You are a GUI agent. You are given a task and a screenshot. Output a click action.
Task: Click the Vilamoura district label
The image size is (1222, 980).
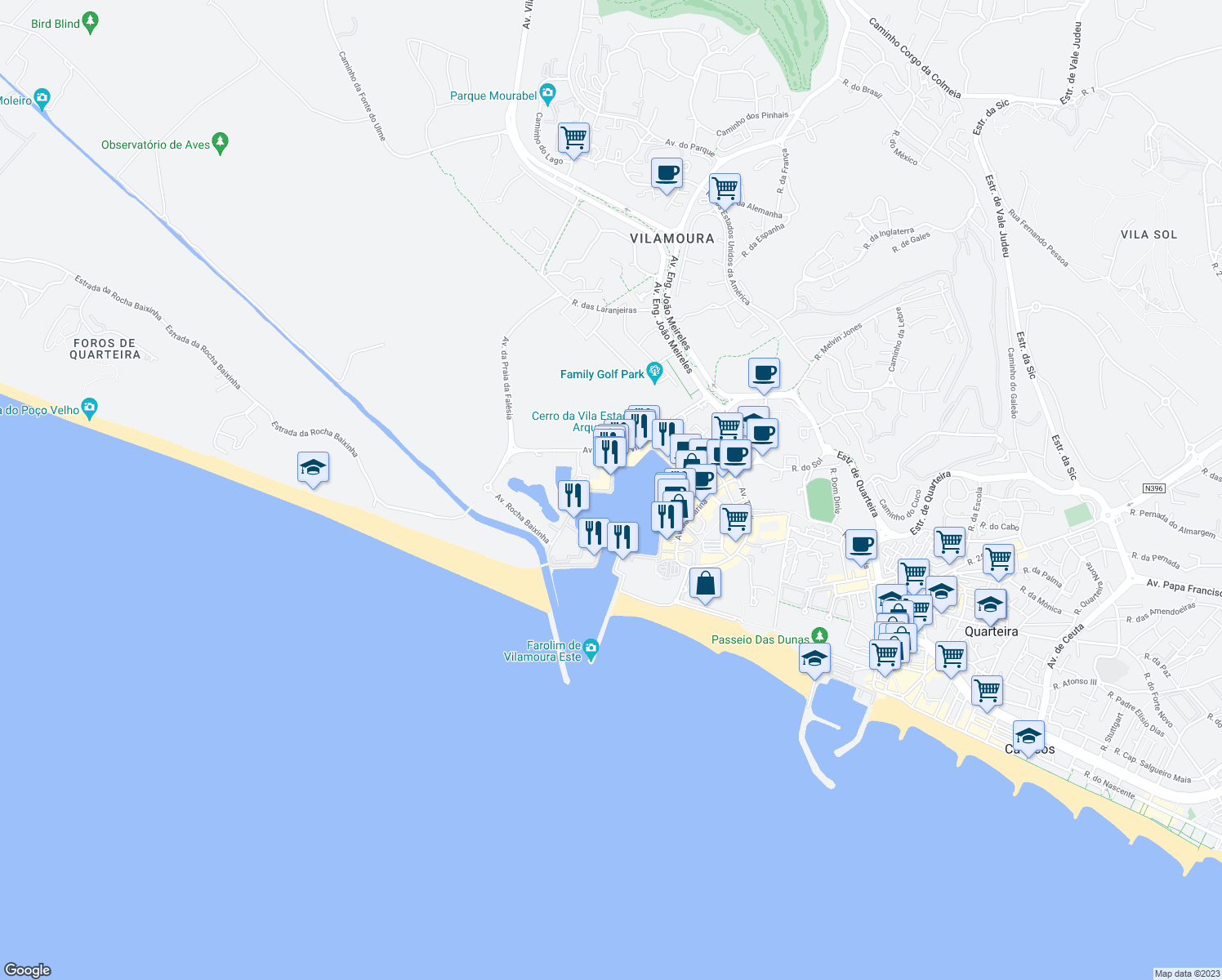[672, 238]
